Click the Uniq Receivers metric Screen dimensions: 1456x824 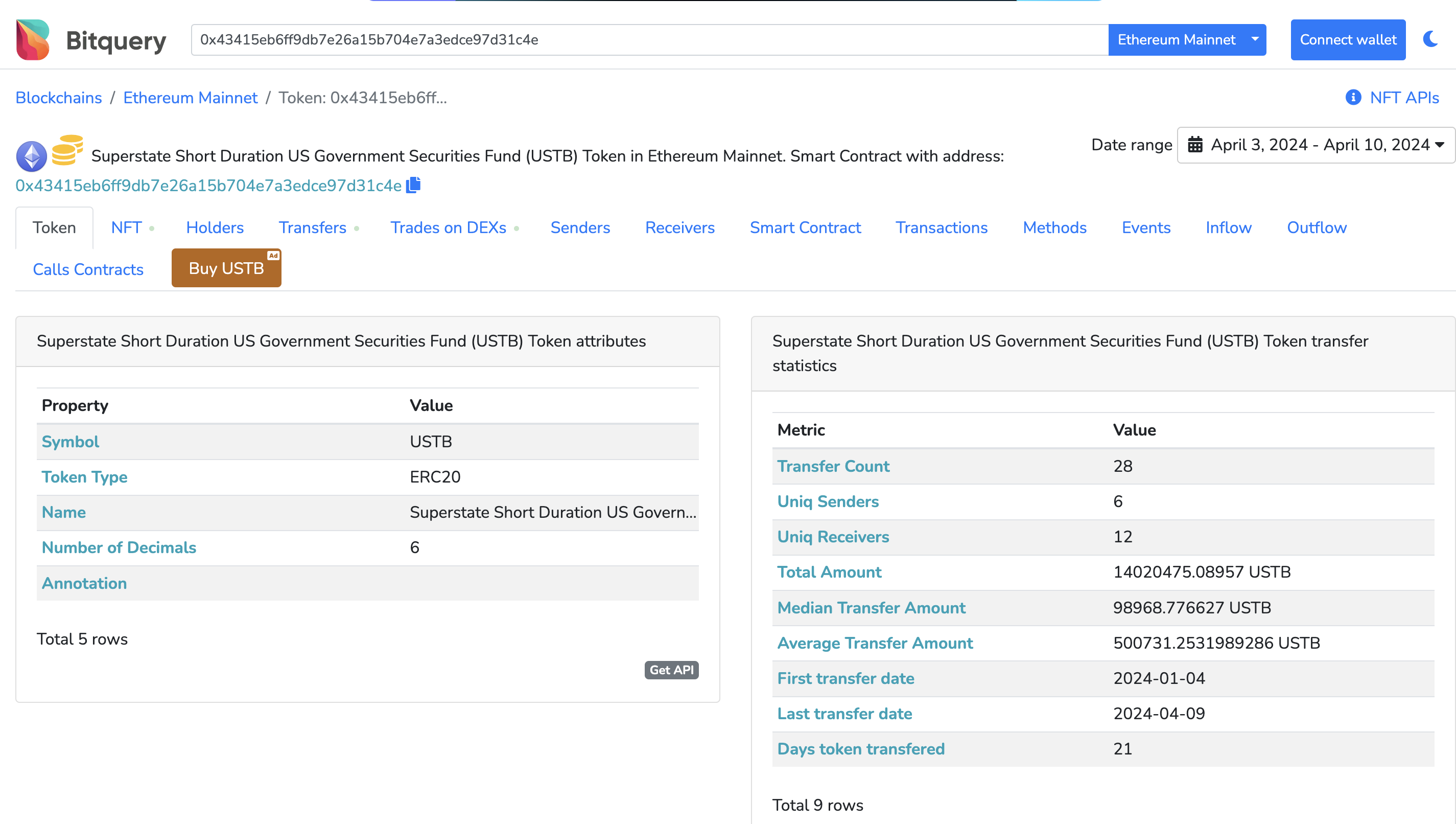[x=833, y=537]
